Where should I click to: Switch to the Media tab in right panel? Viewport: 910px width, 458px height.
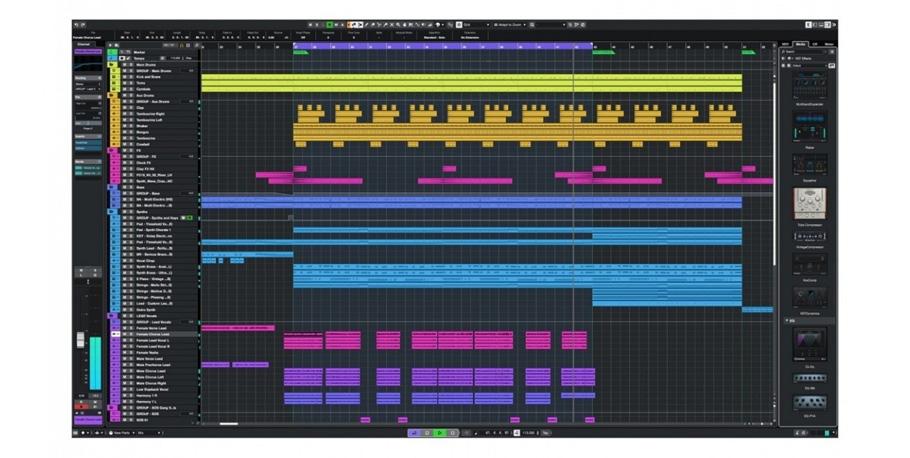point(800,44)
